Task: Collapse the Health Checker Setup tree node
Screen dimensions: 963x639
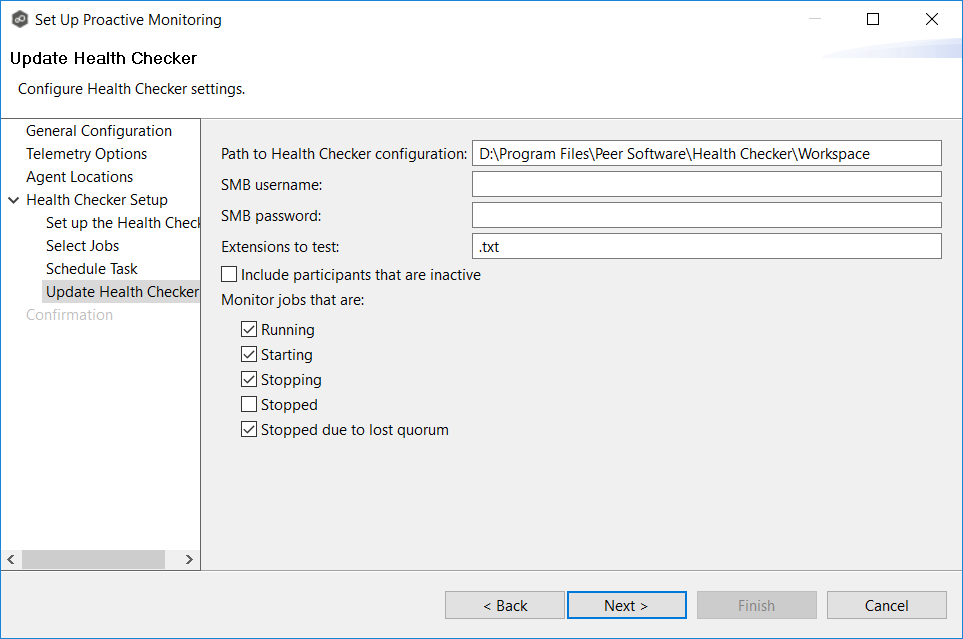Action: click(x=14, y=200)
